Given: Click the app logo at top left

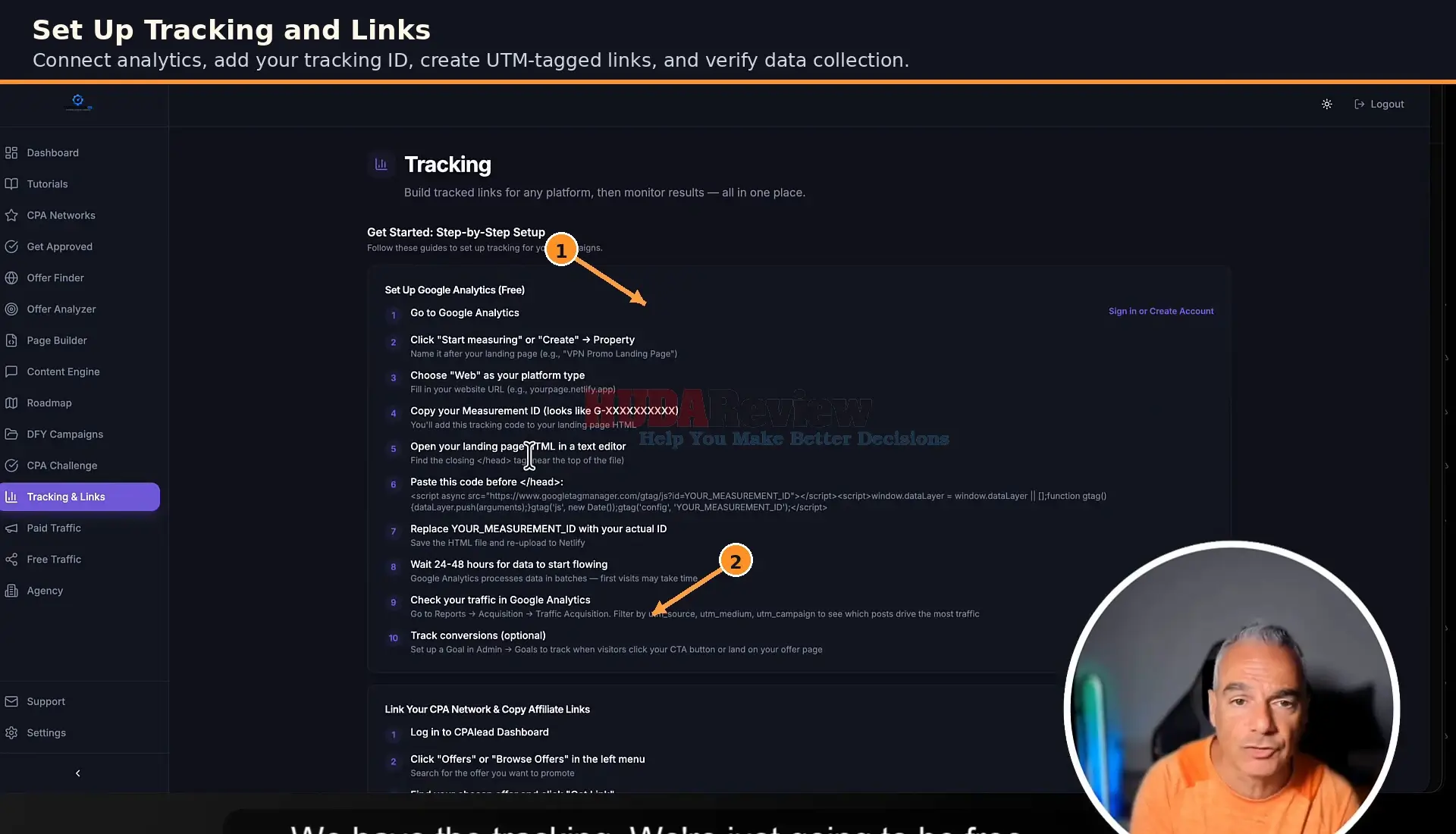Looking at the screenshot, I should click(78, 102).
